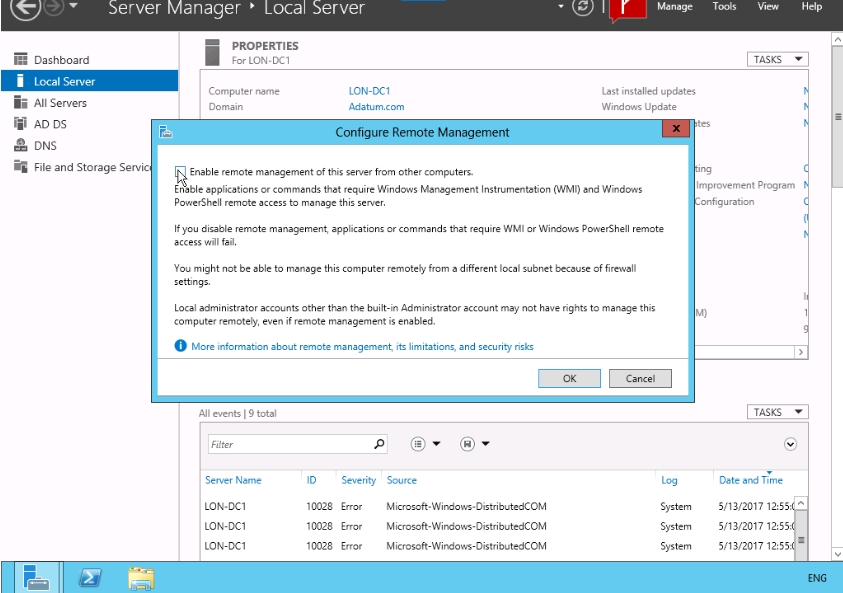Click the Server Manager taskbar icon

(36, 578)
